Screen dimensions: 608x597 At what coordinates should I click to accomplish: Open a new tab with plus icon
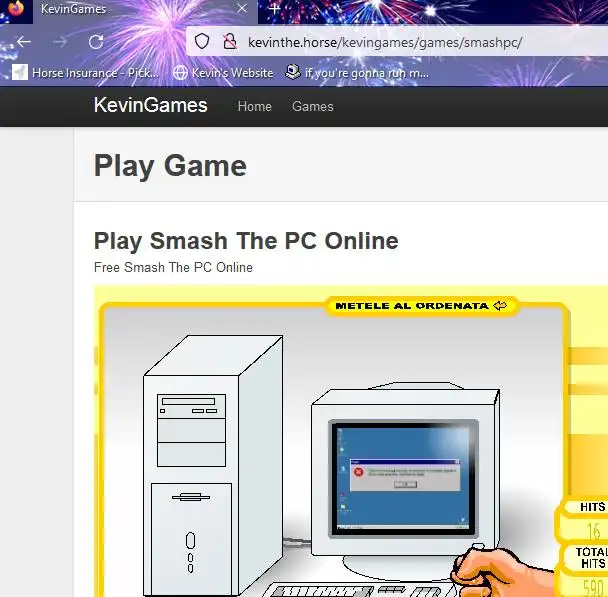[x=274, y=9]
